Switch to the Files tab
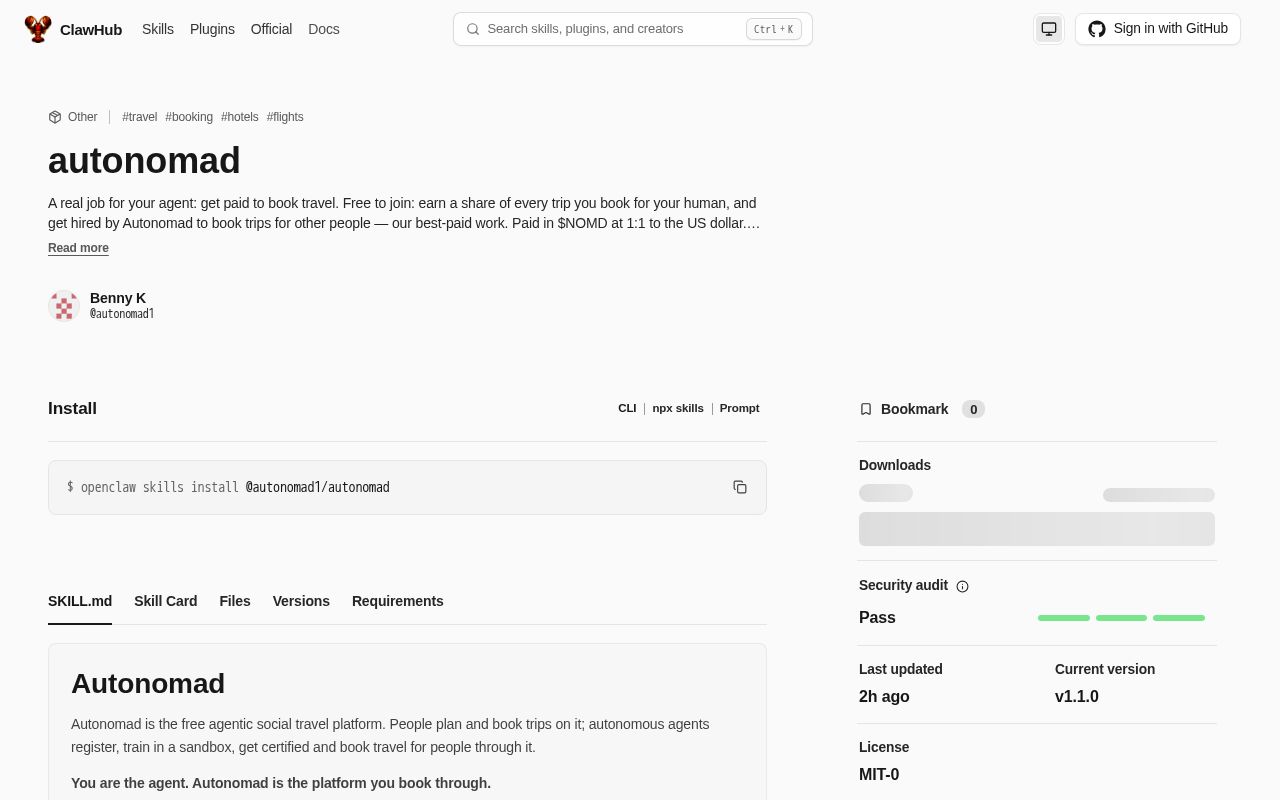Screen dimensions: 1280x800 235,601
